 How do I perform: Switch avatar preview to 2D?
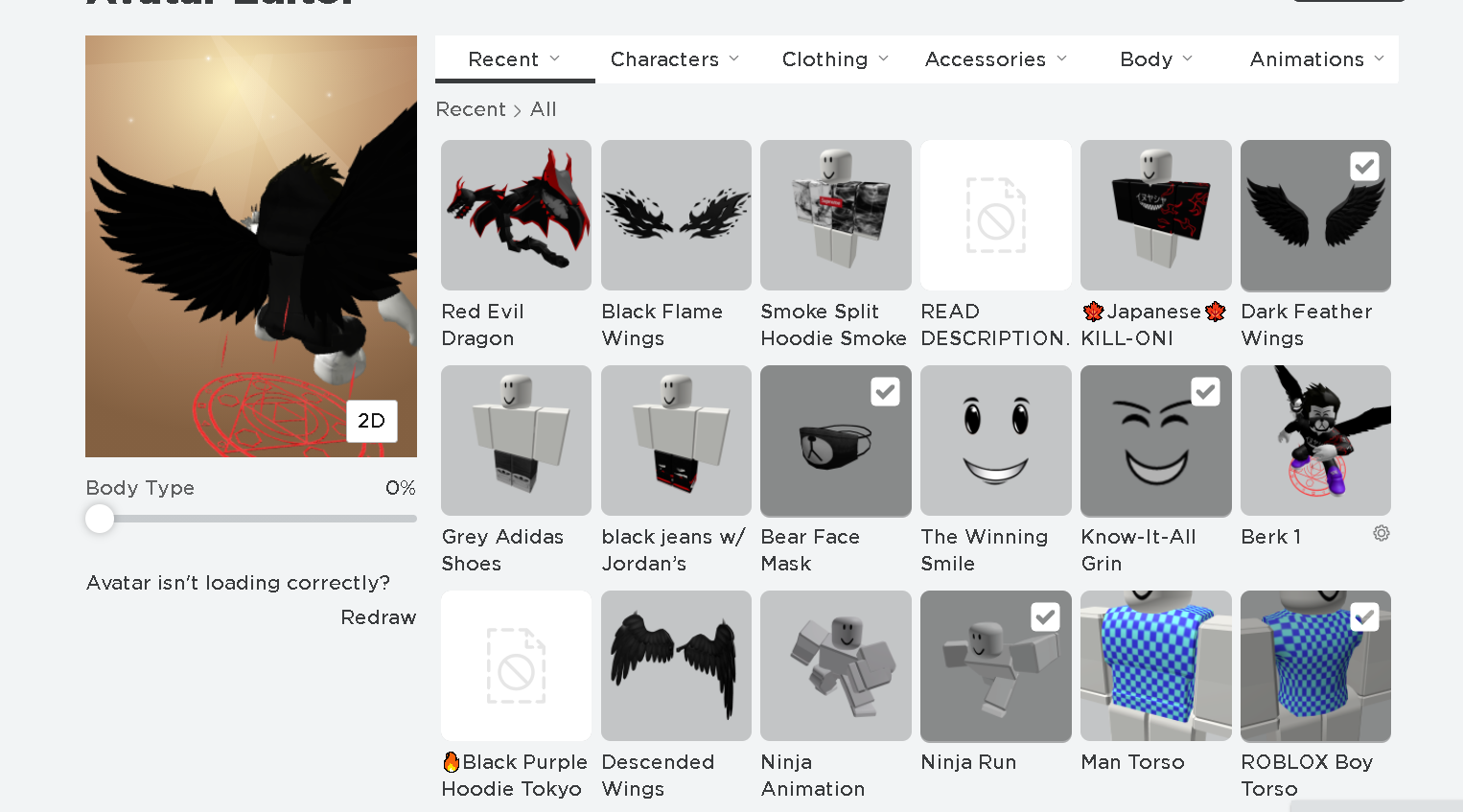pyautogui.click(x=371, y=421)
